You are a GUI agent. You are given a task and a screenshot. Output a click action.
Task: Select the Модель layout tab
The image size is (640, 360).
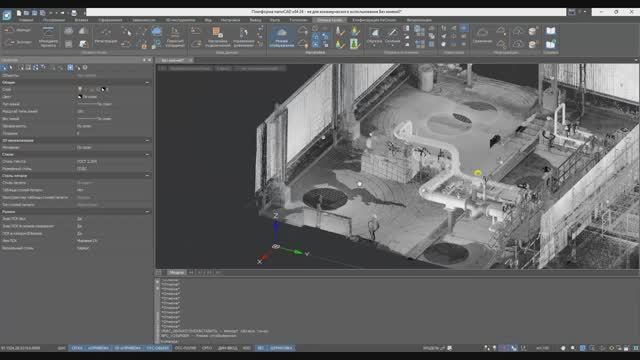pos(177,272)
